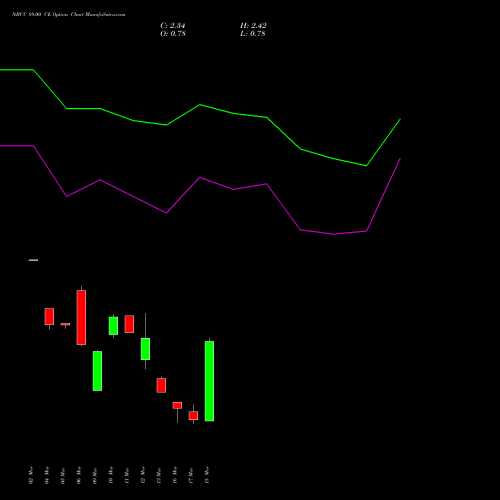Click the 06 Mar date axis label

(79, 475)
